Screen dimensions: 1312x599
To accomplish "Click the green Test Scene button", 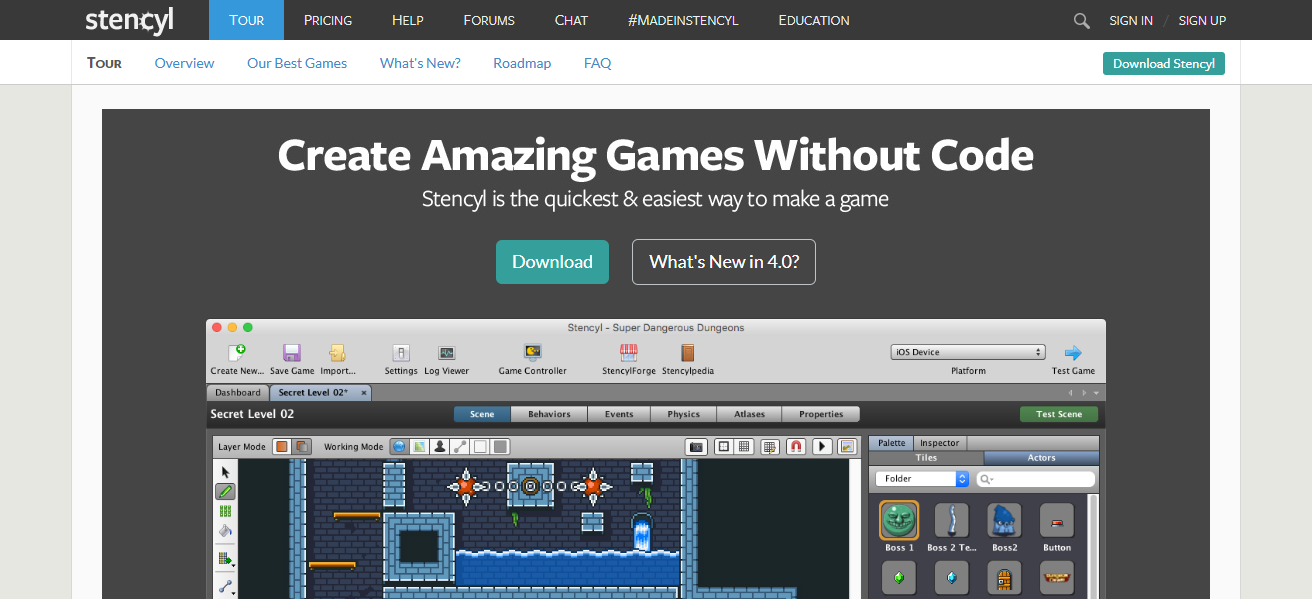I will tap(1059, 414).
